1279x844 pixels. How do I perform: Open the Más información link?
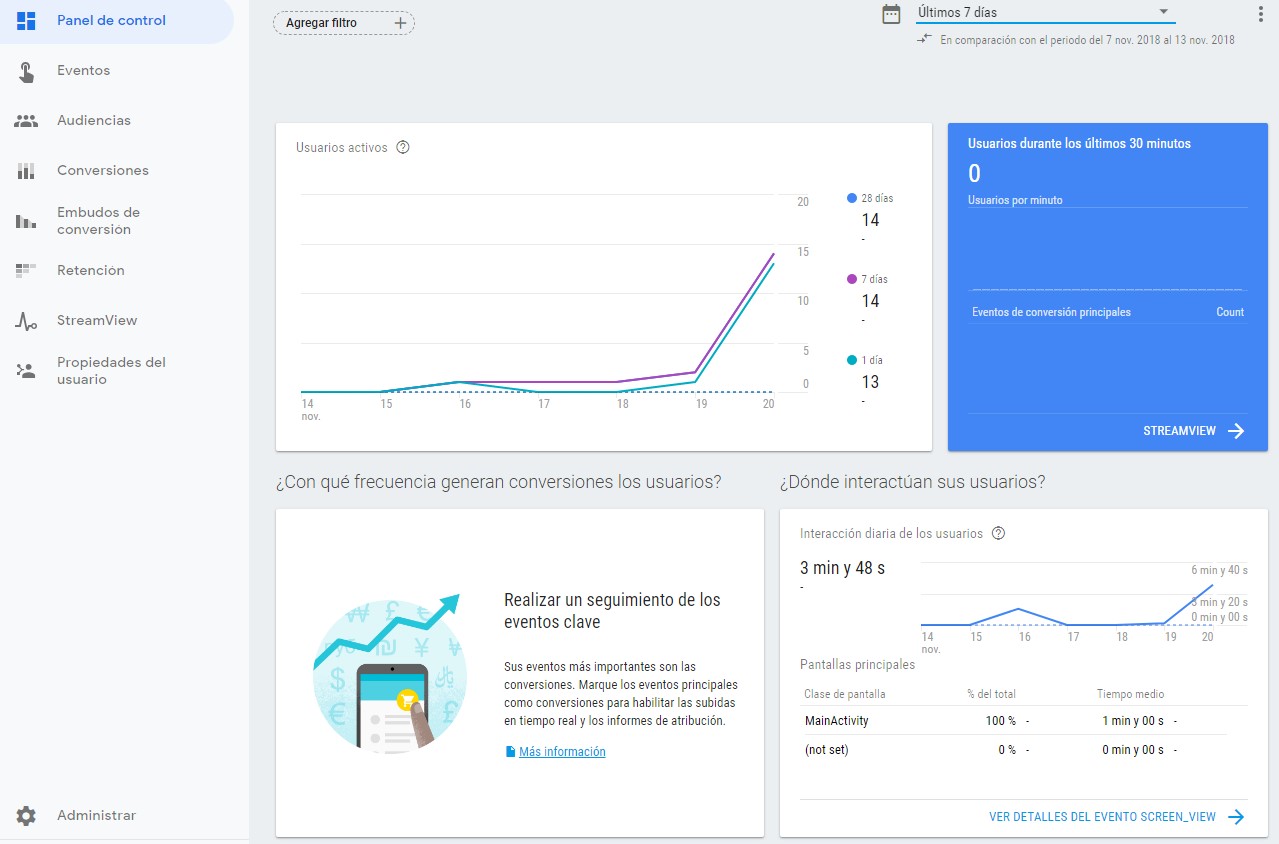coord(561,752)
